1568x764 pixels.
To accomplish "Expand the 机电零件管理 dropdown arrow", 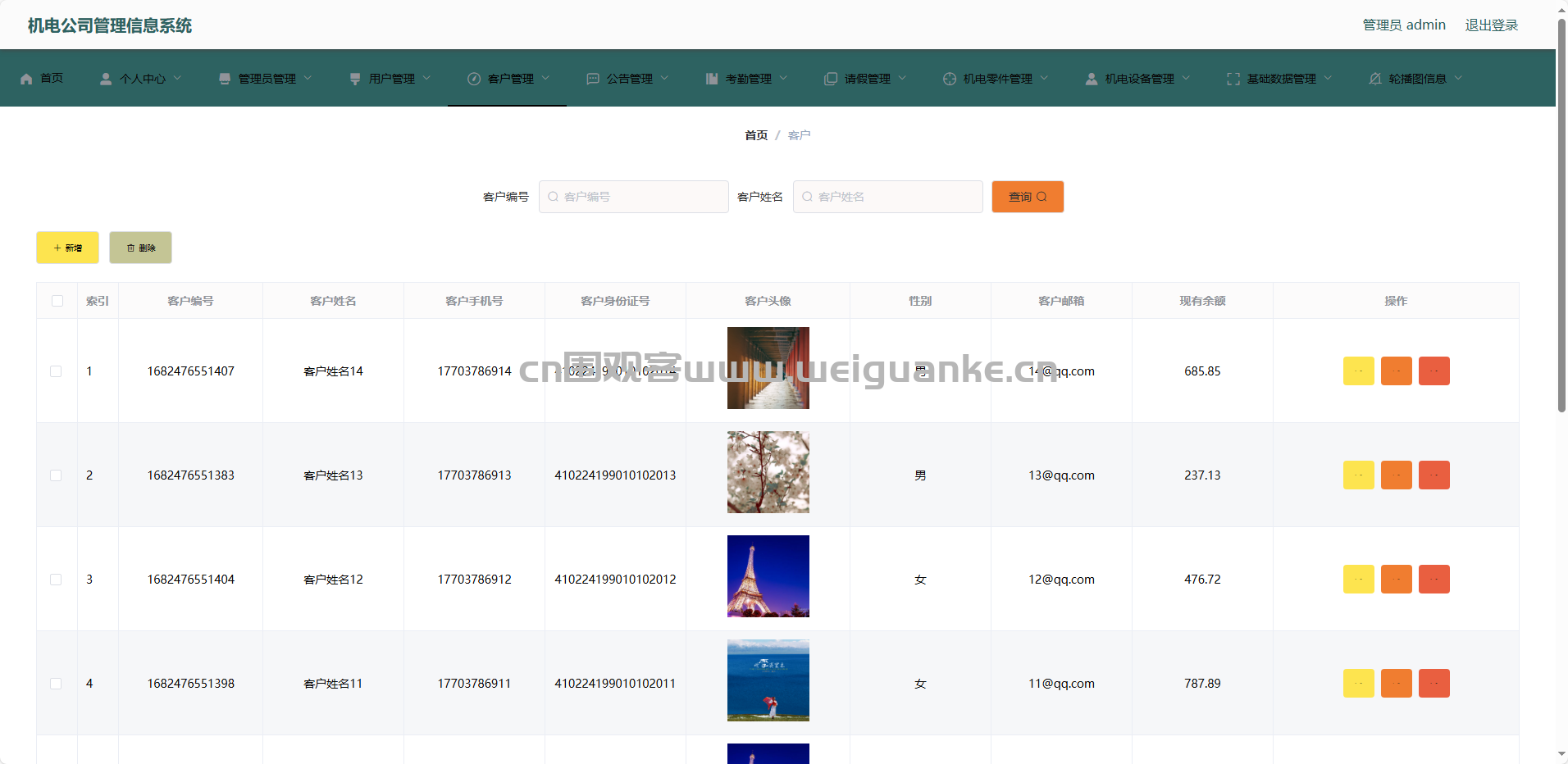I will [x=1044, y=78].
